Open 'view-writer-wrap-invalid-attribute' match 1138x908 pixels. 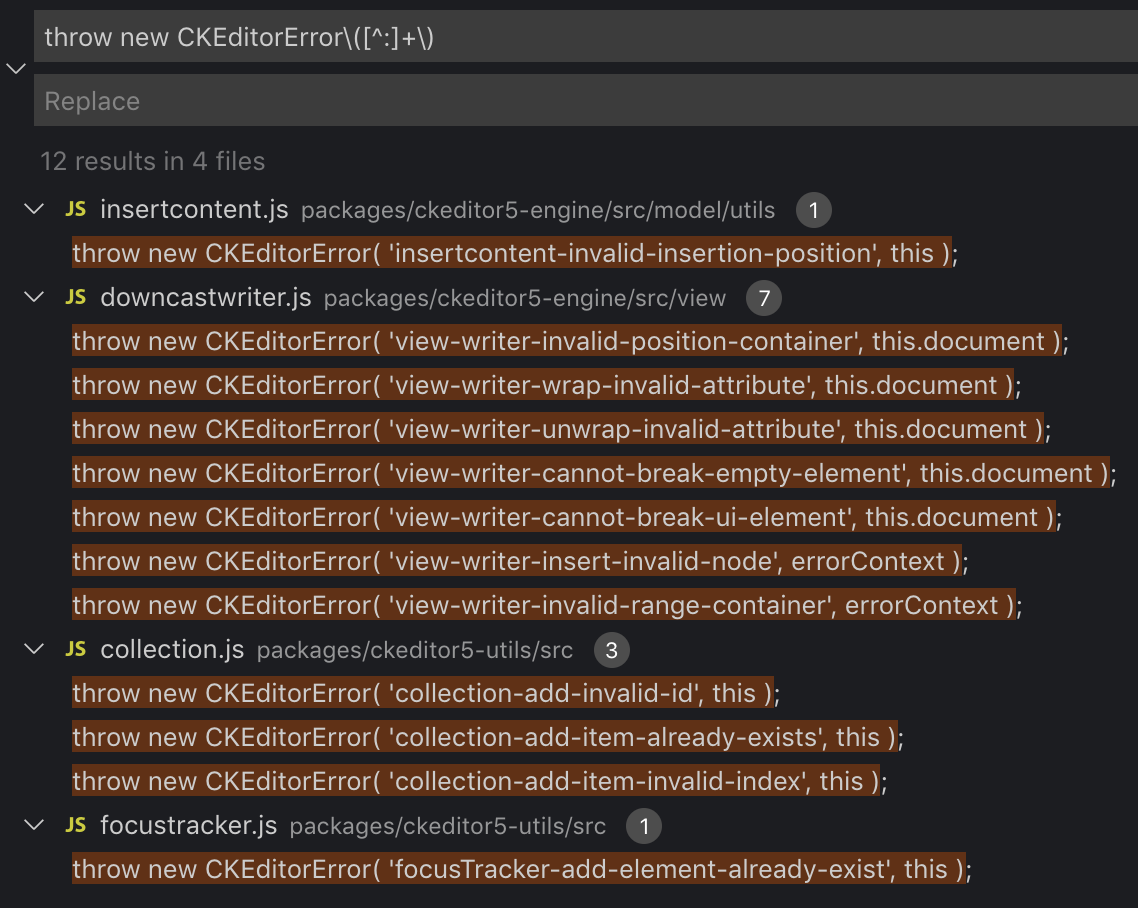tap(547, 385)
